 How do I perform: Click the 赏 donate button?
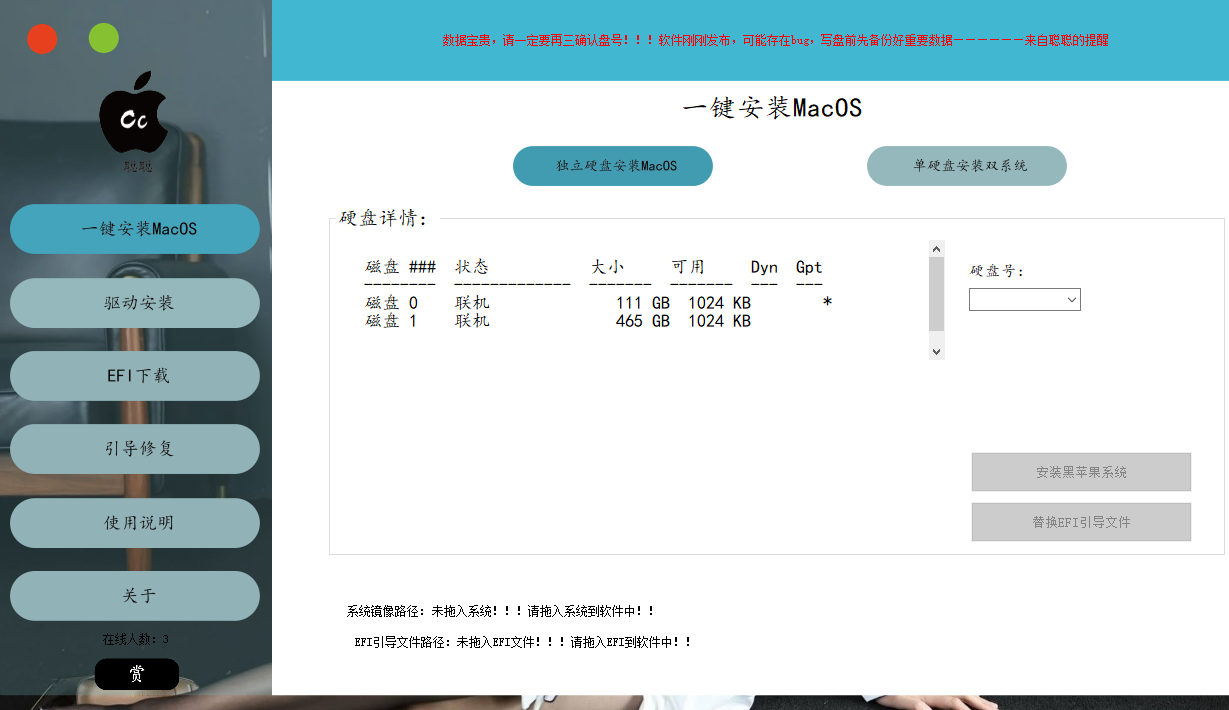[x=137, y=674]
